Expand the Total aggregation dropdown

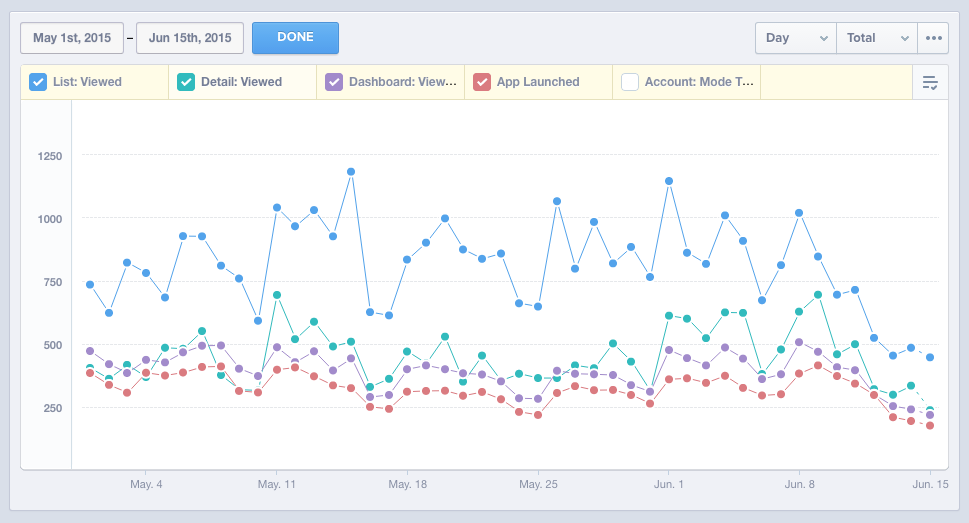coord(877,38)
